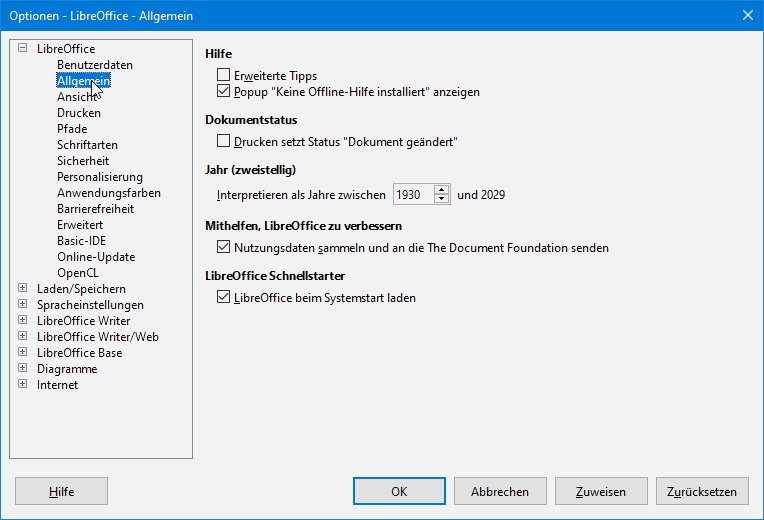Click the 1930 year input field
Viewport: 764px width, 520px height.
pyautogui.click(x=414, y=194)
